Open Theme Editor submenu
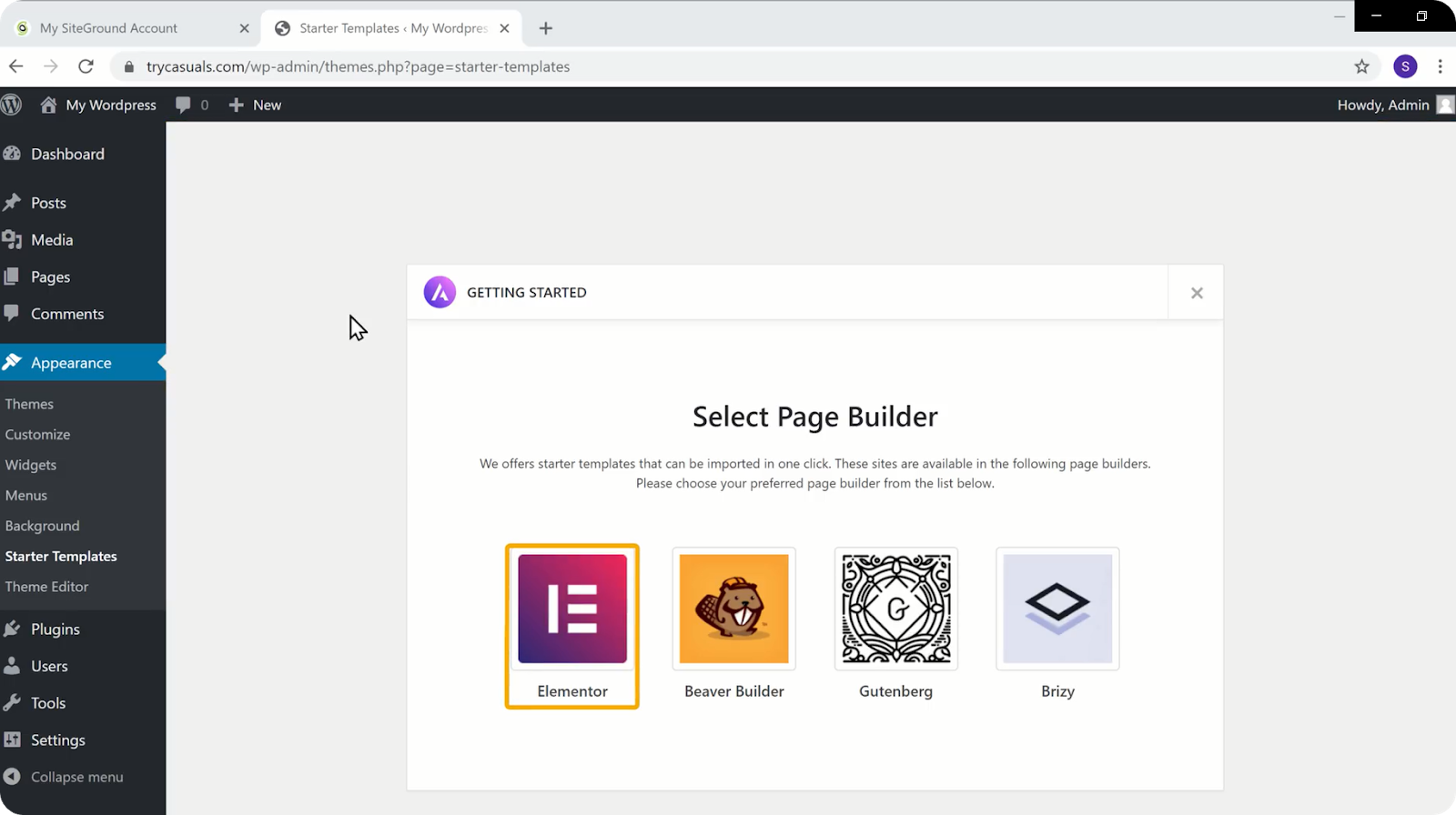Screen dimensions: 1456x815 [x=46, y=587]
